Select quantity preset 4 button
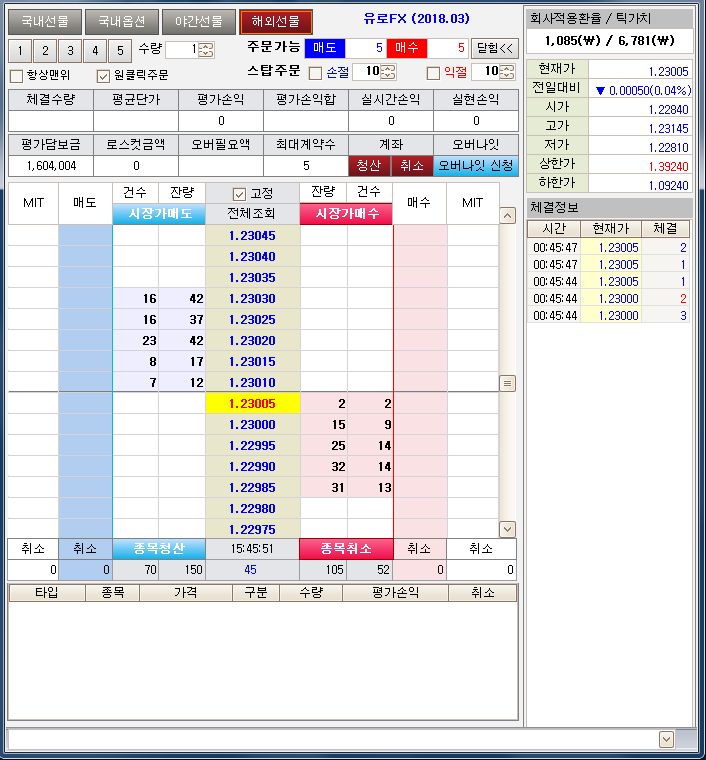This screenshot has width=706, height=760. click(95, 50)
